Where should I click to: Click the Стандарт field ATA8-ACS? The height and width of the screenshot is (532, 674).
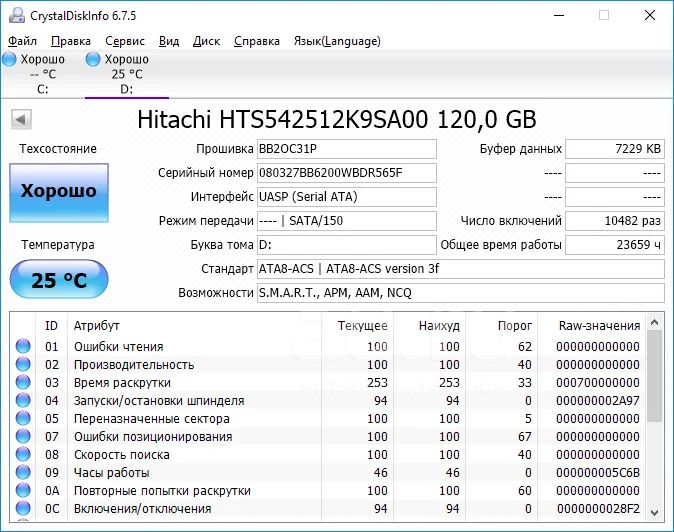461,269
